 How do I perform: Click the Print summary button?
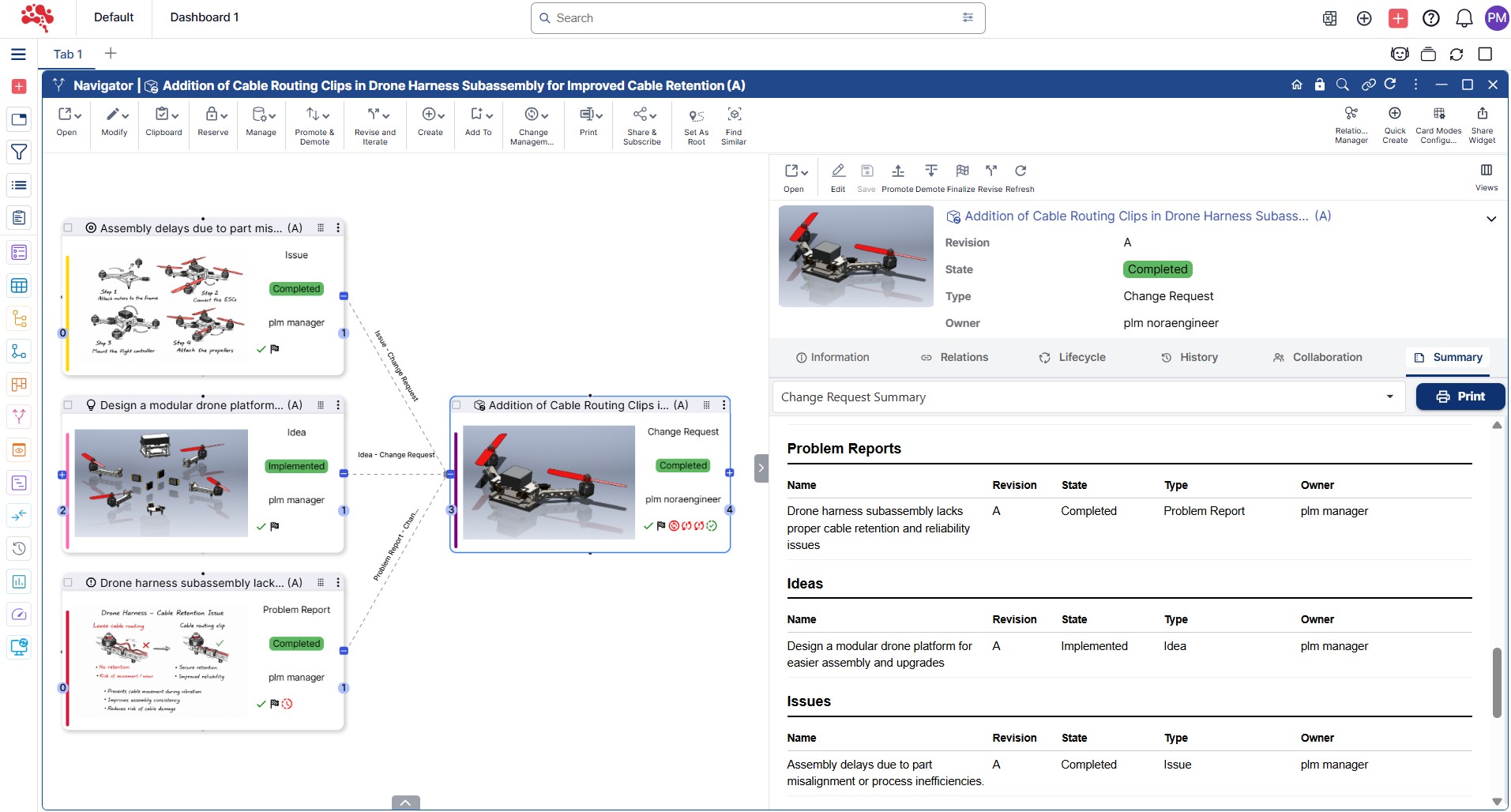pyautogui.click(x=1460, y=397)
